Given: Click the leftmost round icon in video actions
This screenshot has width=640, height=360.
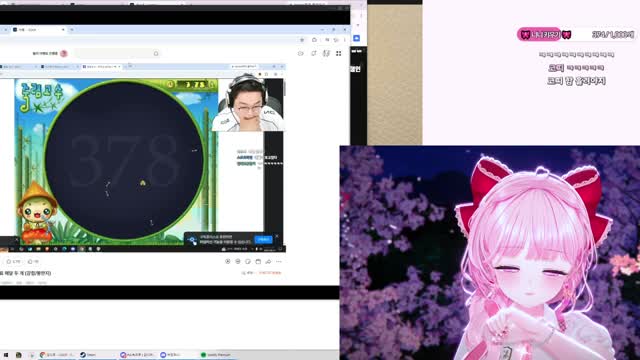Looking at the screenshot, I should tap(228, 261).
